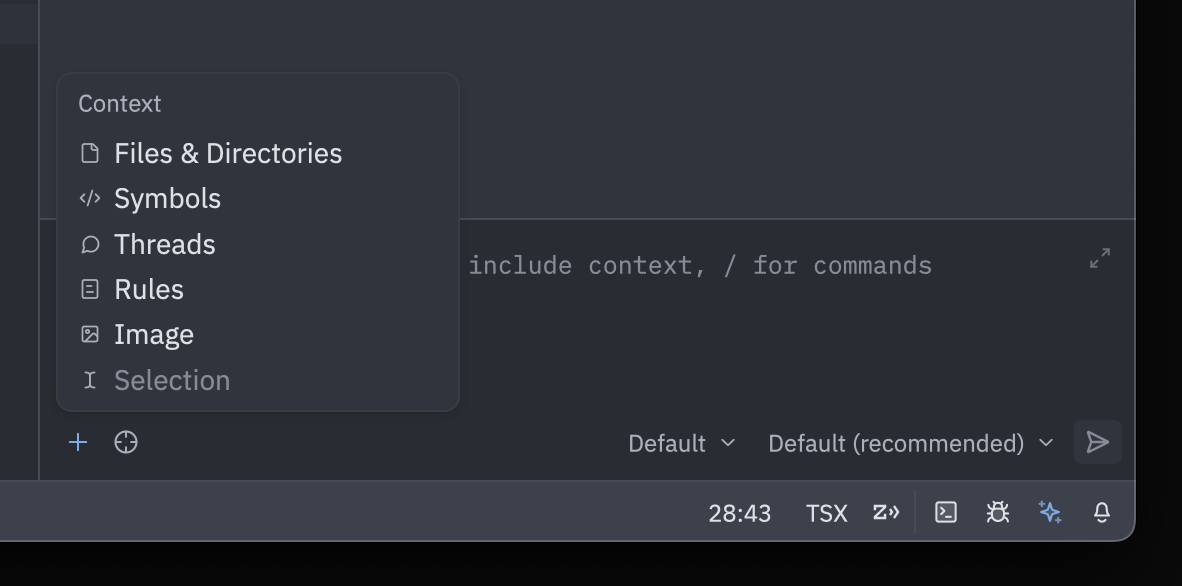This screenshot has height=586, width=1182.
Task: Click the paper plane send icon
Action: click(1097, 442)
